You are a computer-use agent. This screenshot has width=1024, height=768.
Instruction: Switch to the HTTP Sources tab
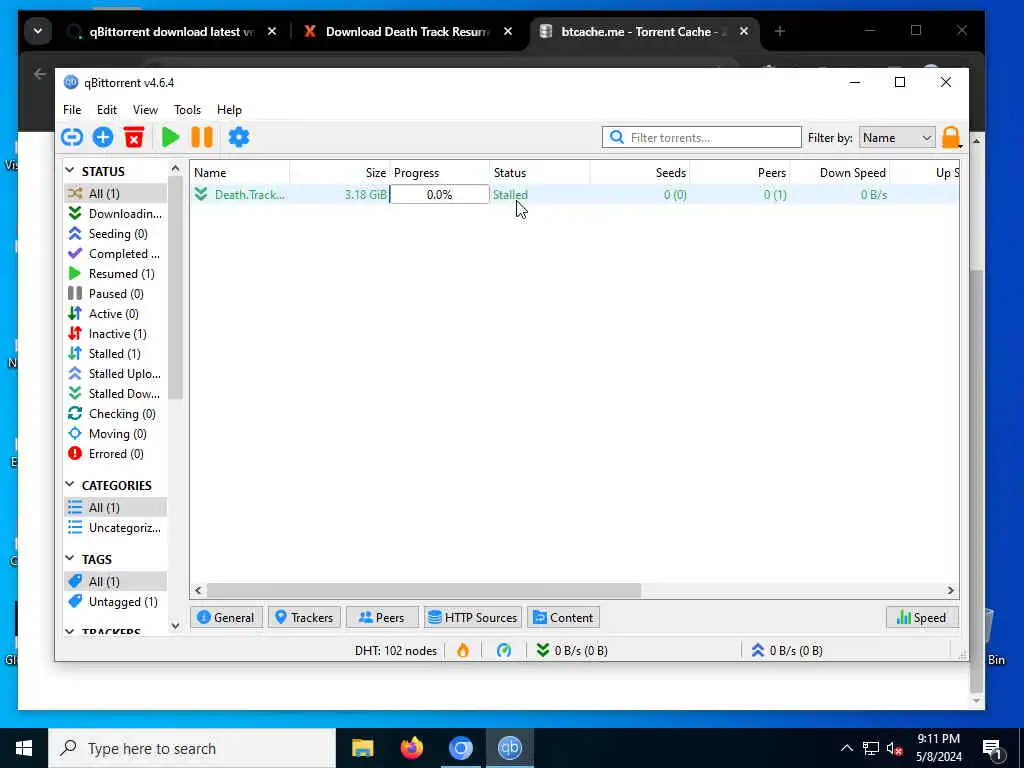[473, 617]
